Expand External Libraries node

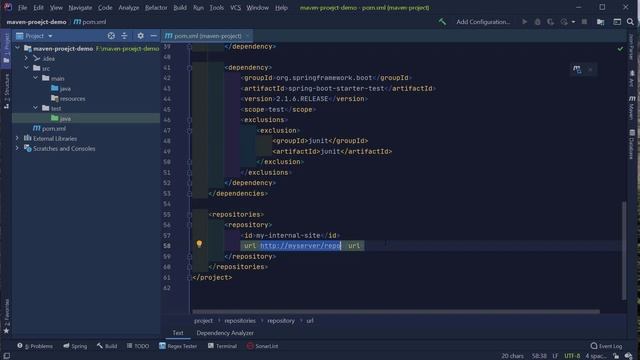pos(17,138)
